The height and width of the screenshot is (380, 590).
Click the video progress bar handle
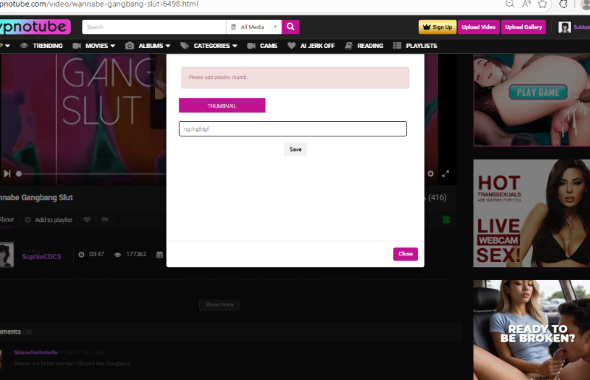click(19, 174)
